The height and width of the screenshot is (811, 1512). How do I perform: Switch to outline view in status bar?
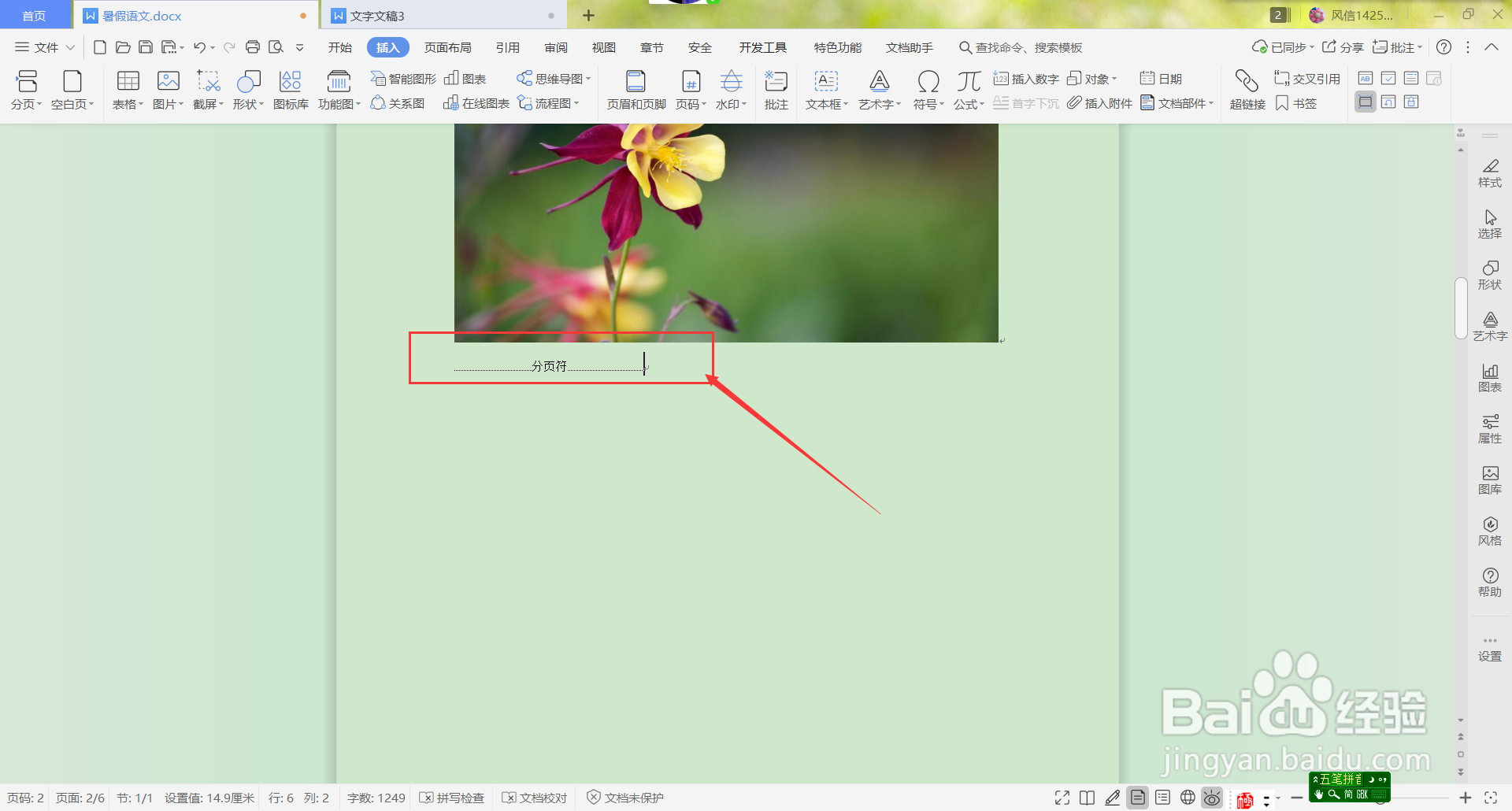(1162, 798)
